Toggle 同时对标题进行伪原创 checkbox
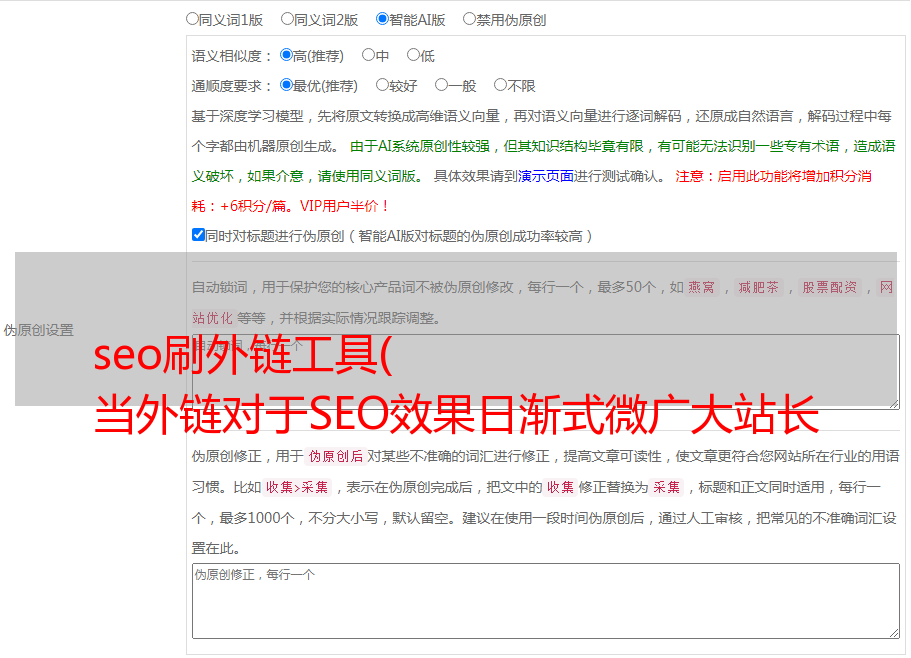The height and width of the screenshot is (658, 911). [198, 235]
